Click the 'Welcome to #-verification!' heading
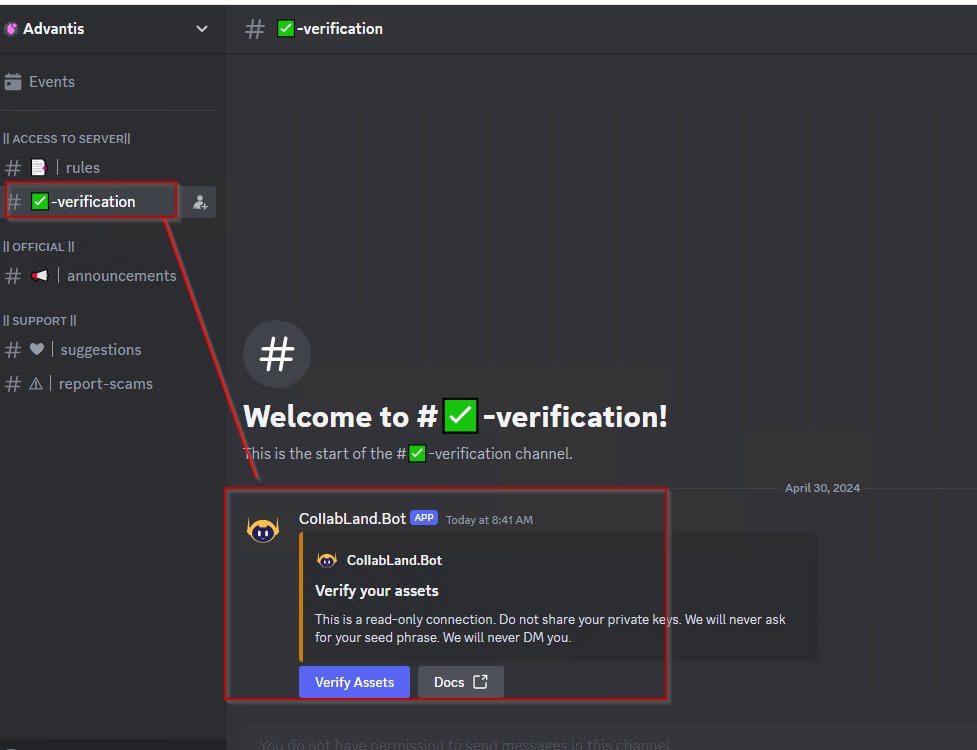 coord(455,416)
